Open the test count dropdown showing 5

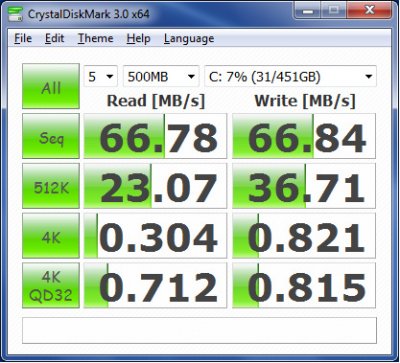pyautogui.click(x=100, y=77)
